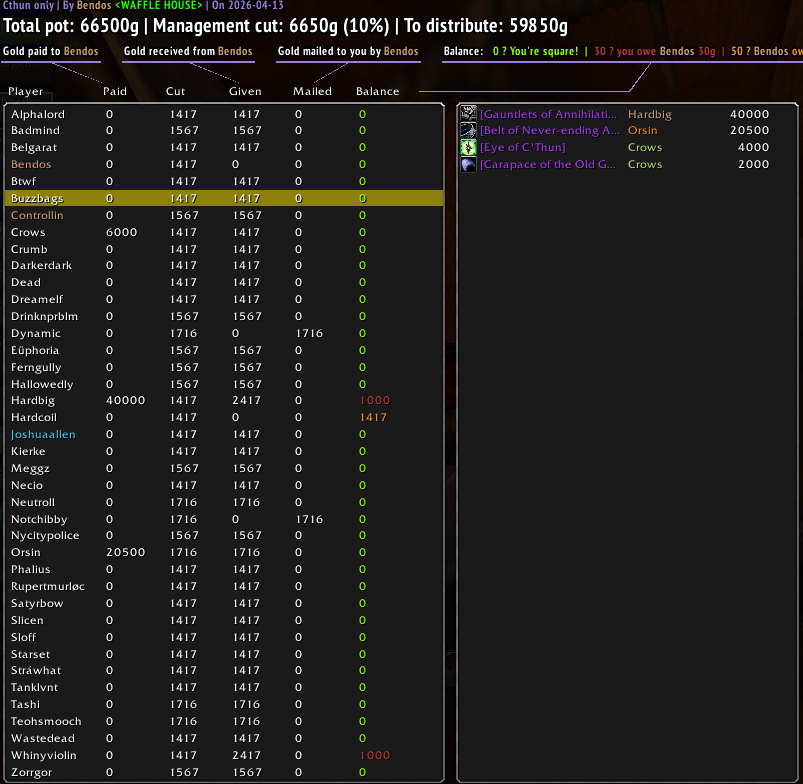Click the Gauntlets of Annihilation item icon
803x784 pixels.
[x=468, y=113]
